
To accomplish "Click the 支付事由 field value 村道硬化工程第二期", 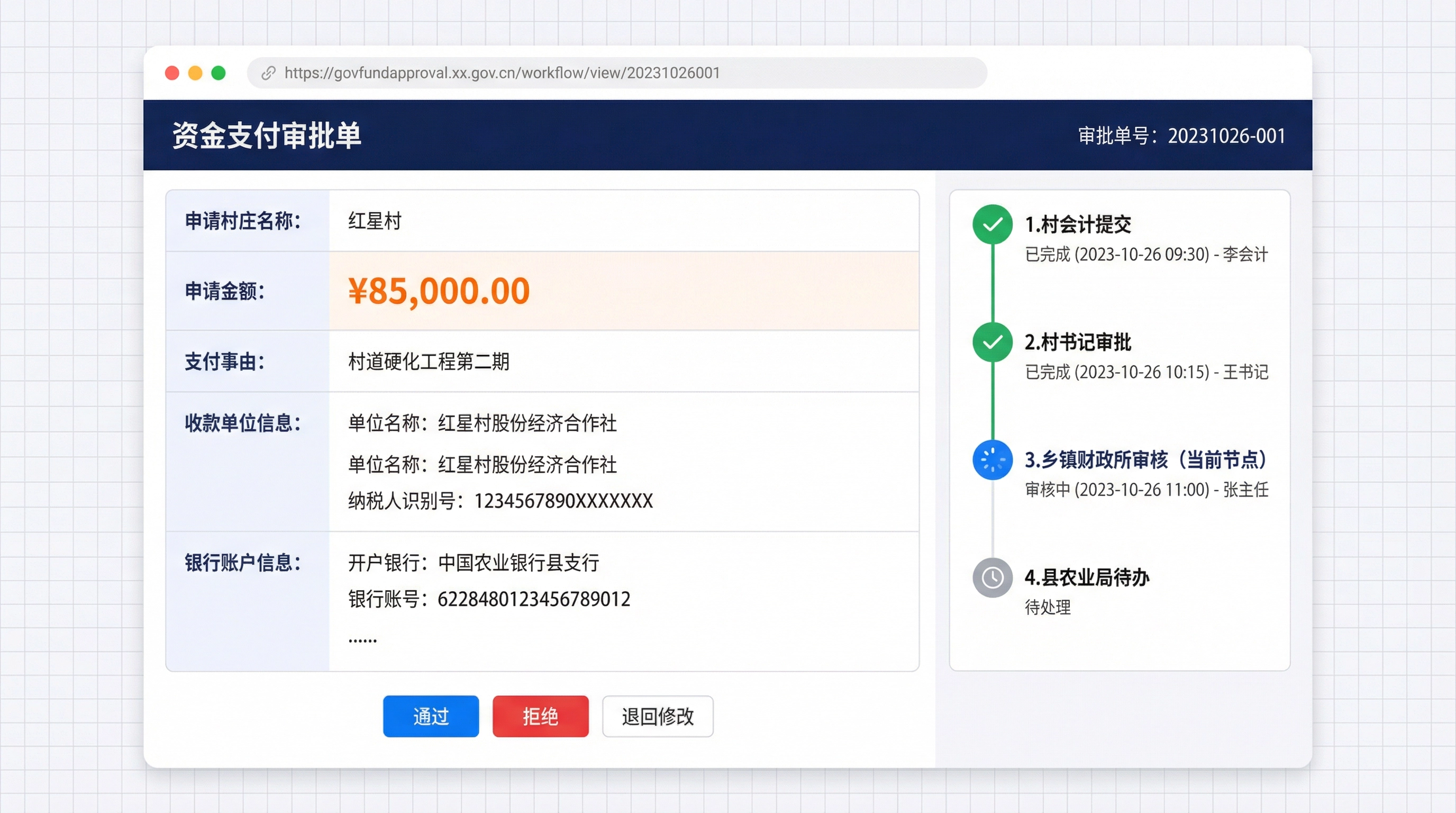I will pyautogui.click(x=429, y=363).
